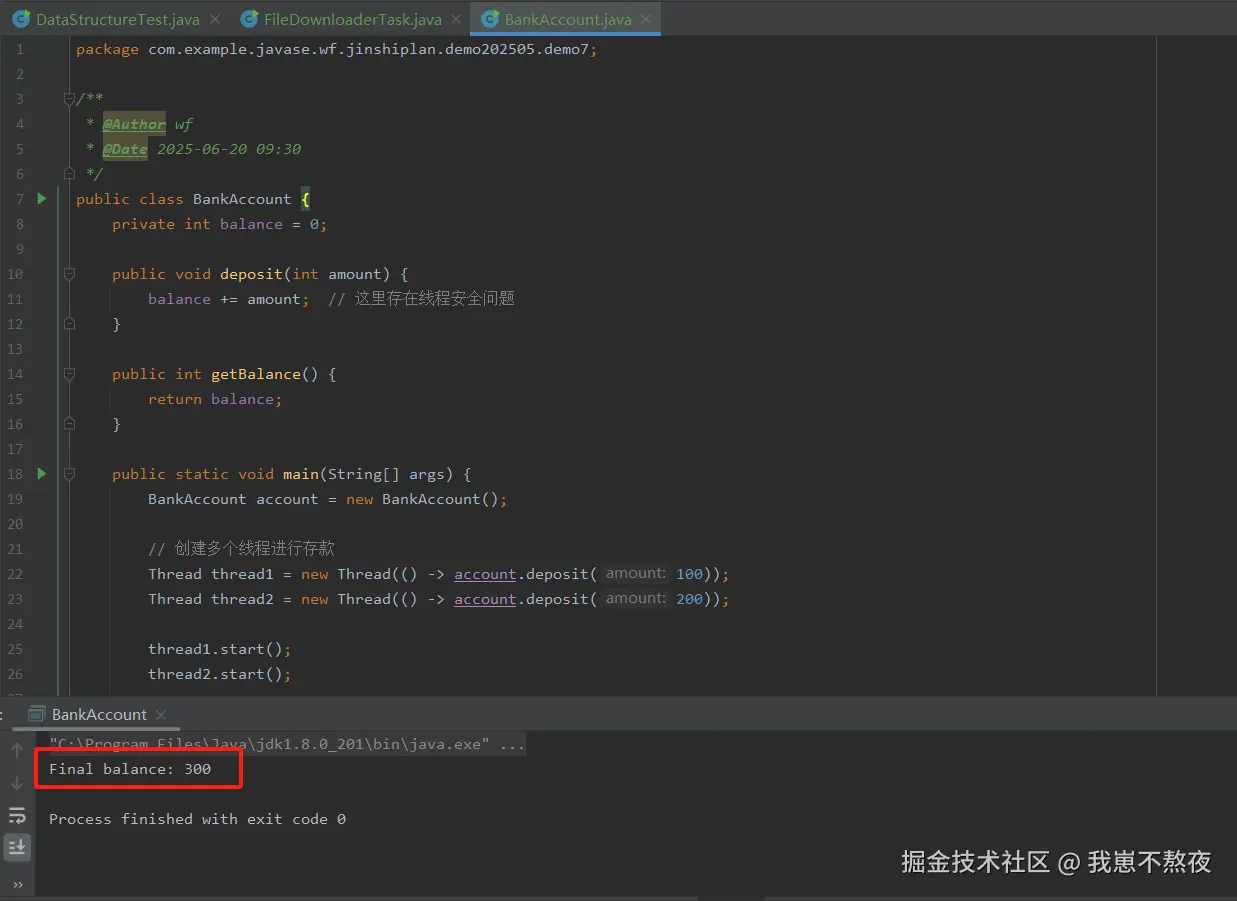Screen dimensions: 1237x901
Task: Close the BankAccount run tab
Action: pyautogui.click(x=161, y=715)
